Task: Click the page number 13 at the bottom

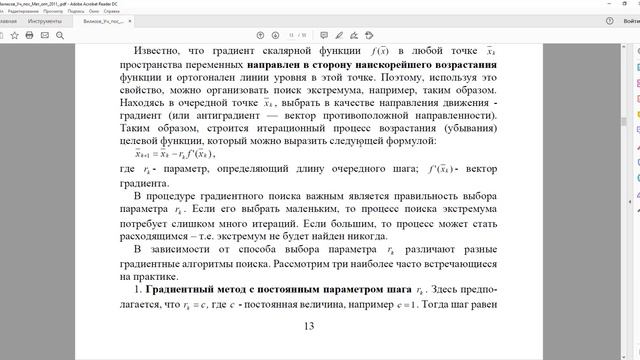Action: point(309,326)
